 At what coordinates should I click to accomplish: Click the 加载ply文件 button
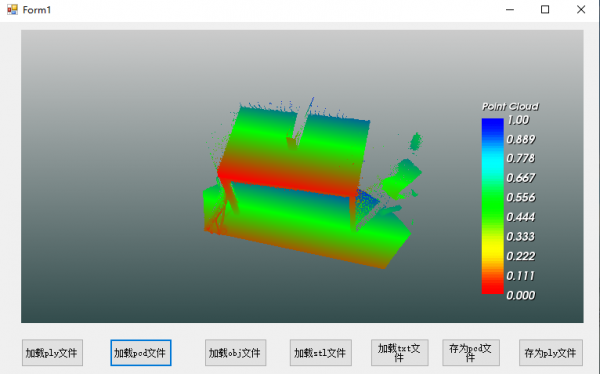tap(52, 353)
